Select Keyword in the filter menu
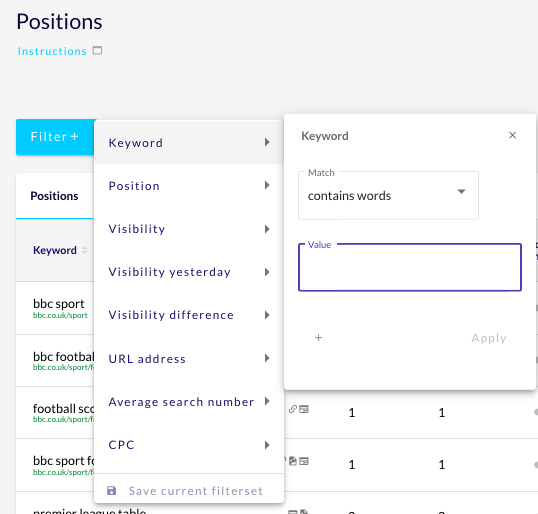The height and width of the screenshot is (514, 538). 189,142
